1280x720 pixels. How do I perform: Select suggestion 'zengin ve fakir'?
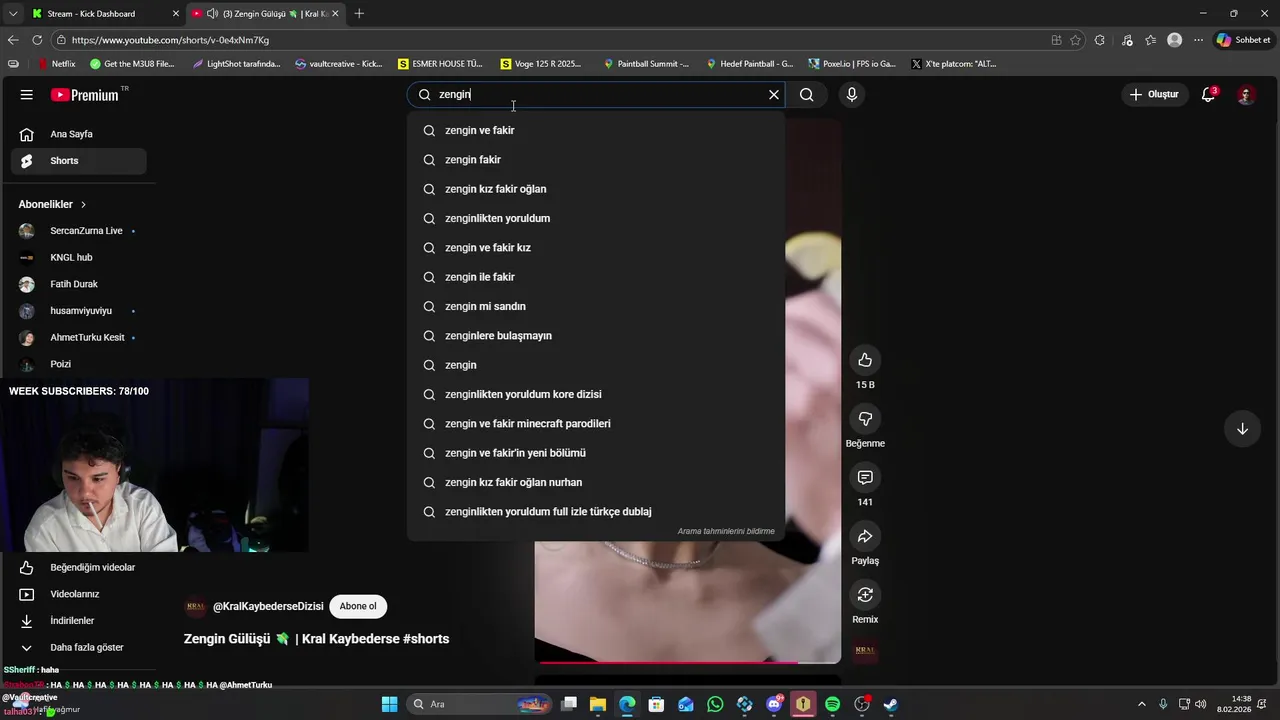[596, 130]
